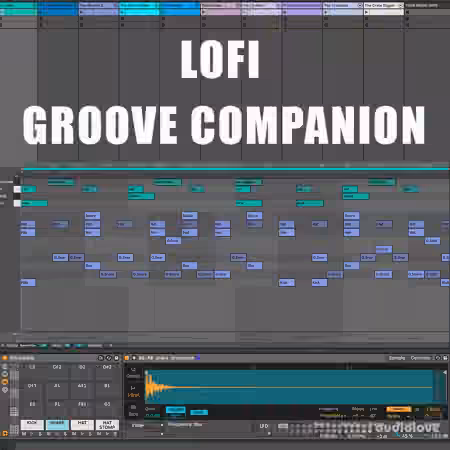Trigger the KICK drum pad

(x=32, y=424)
